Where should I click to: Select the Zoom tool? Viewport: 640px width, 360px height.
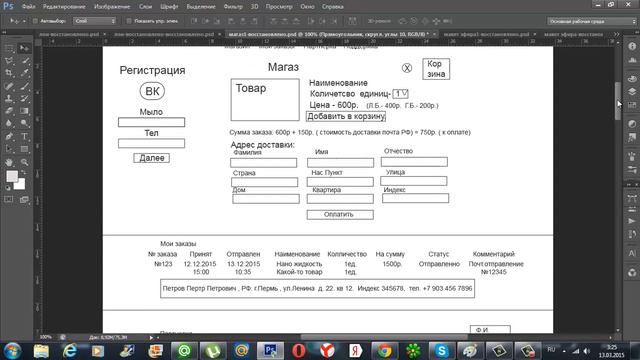click(x=24, y=162)
